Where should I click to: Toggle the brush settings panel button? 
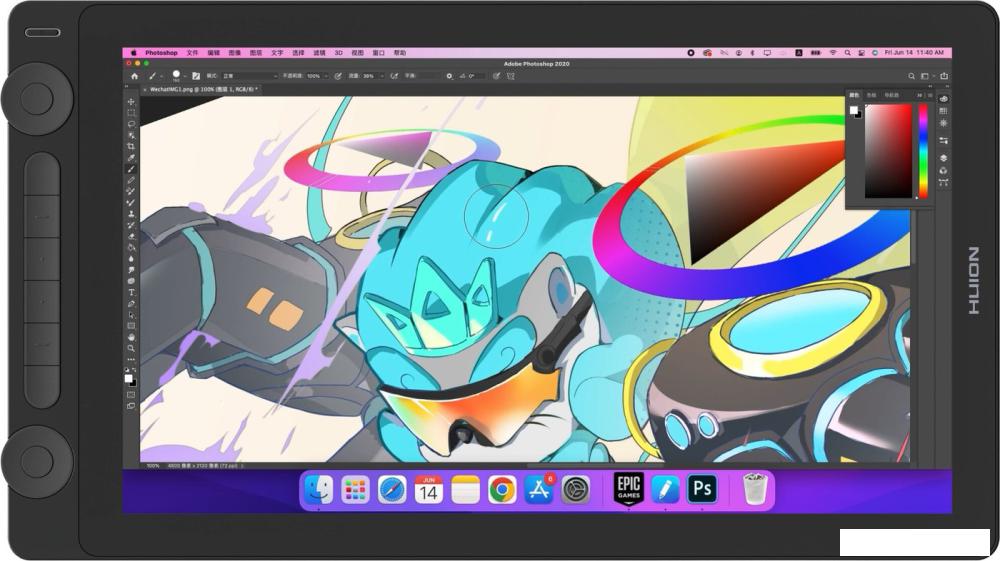[x=196, y=76]
